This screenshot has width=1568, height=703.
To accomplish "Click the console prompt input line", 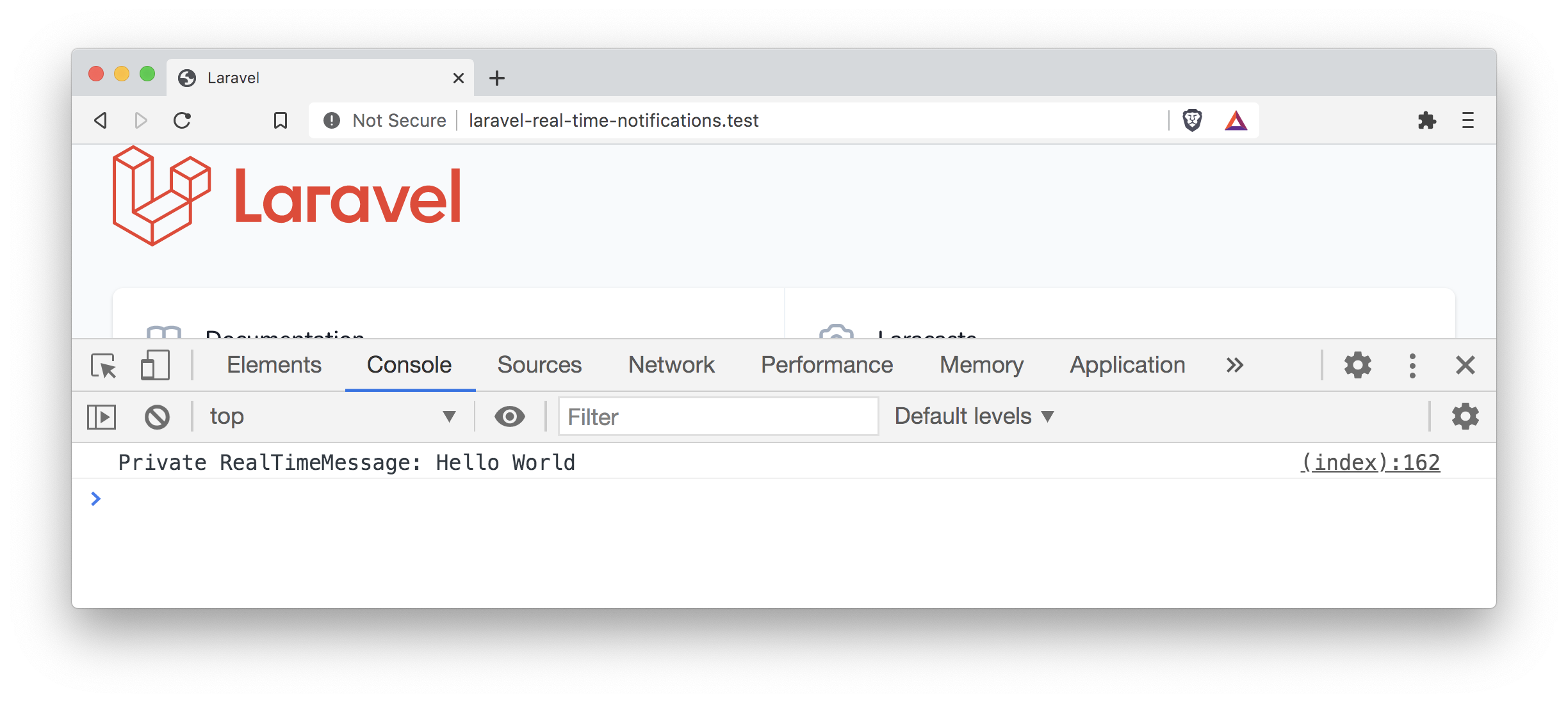I will point(784,499).
